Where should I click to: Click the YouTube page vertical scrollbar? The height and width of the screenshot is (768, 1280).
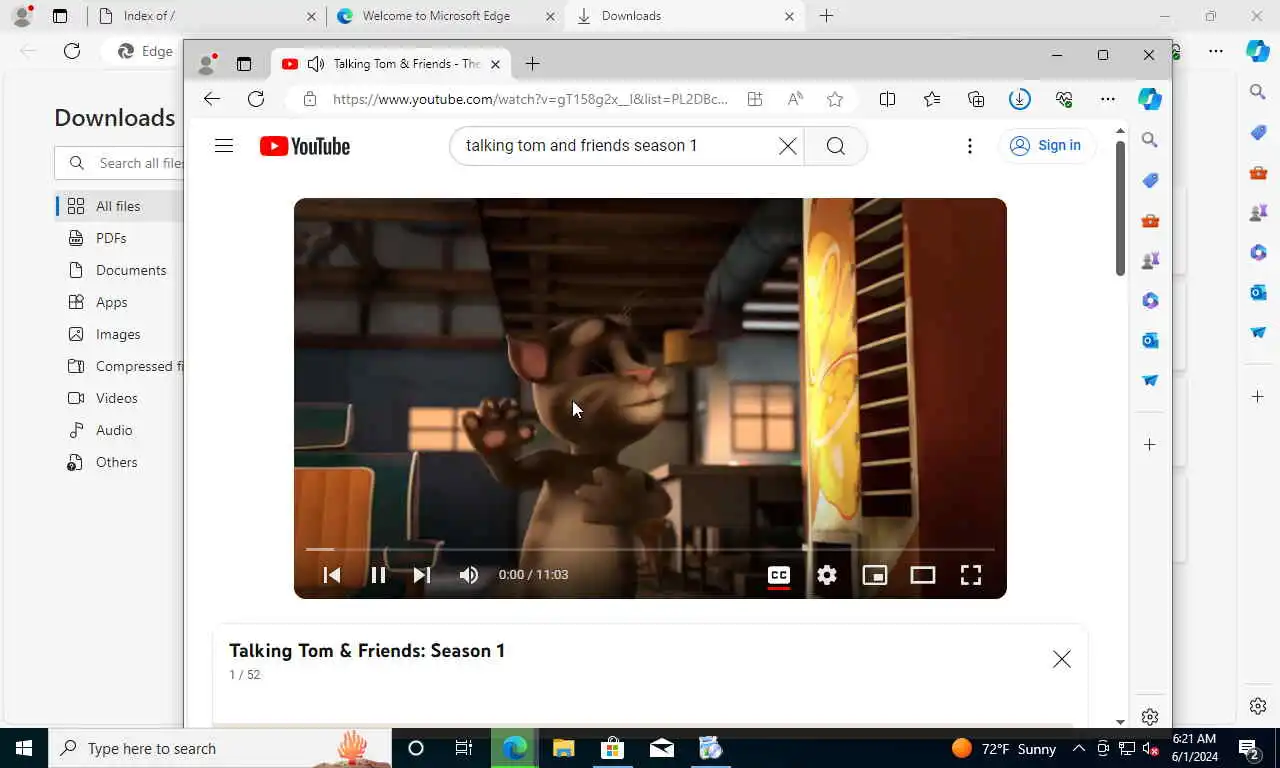tap(1120, 208)
